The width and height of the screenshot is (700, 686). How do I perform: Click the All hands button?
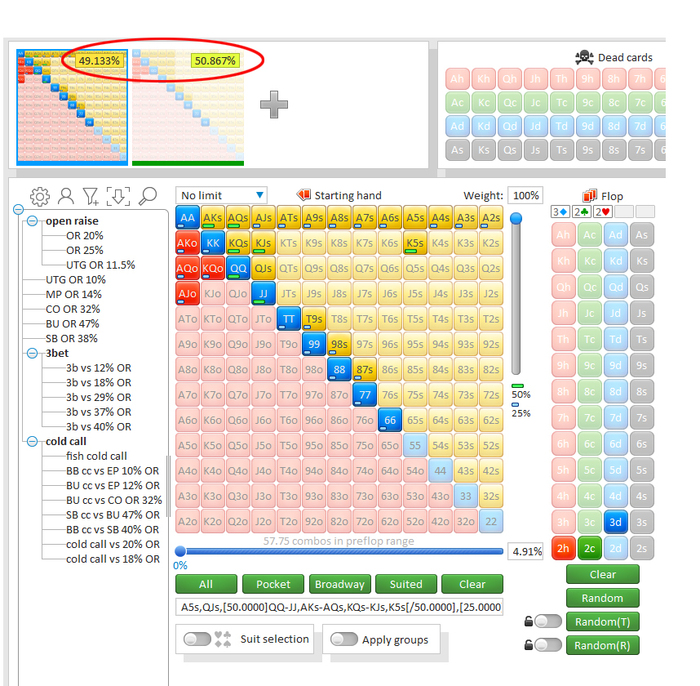[206, 584]
